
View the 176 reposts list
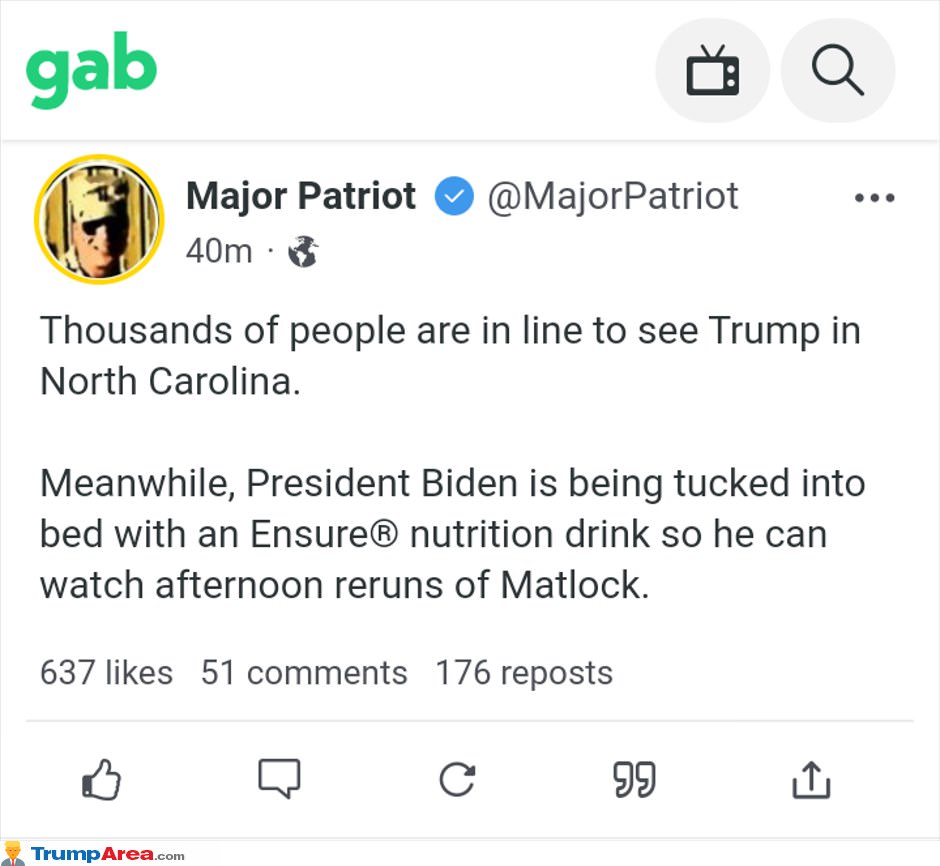pyautogui.click(x=523, y=673)
